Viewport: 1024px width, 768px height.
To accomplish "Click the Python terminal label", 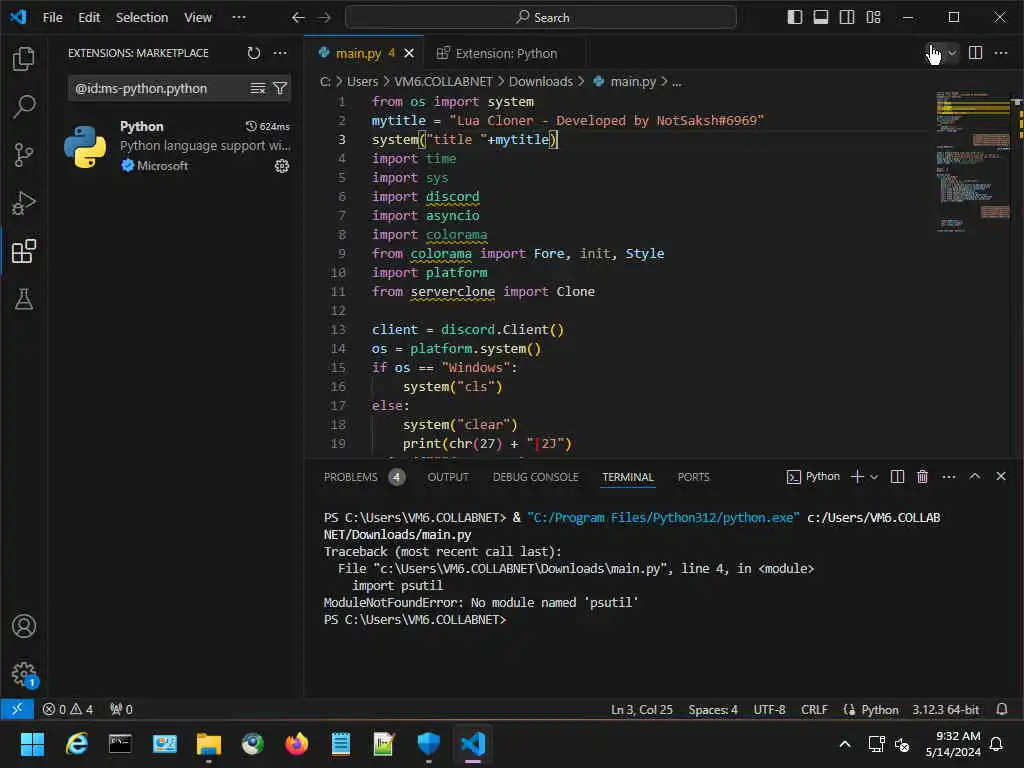I will tap(814, 477).
